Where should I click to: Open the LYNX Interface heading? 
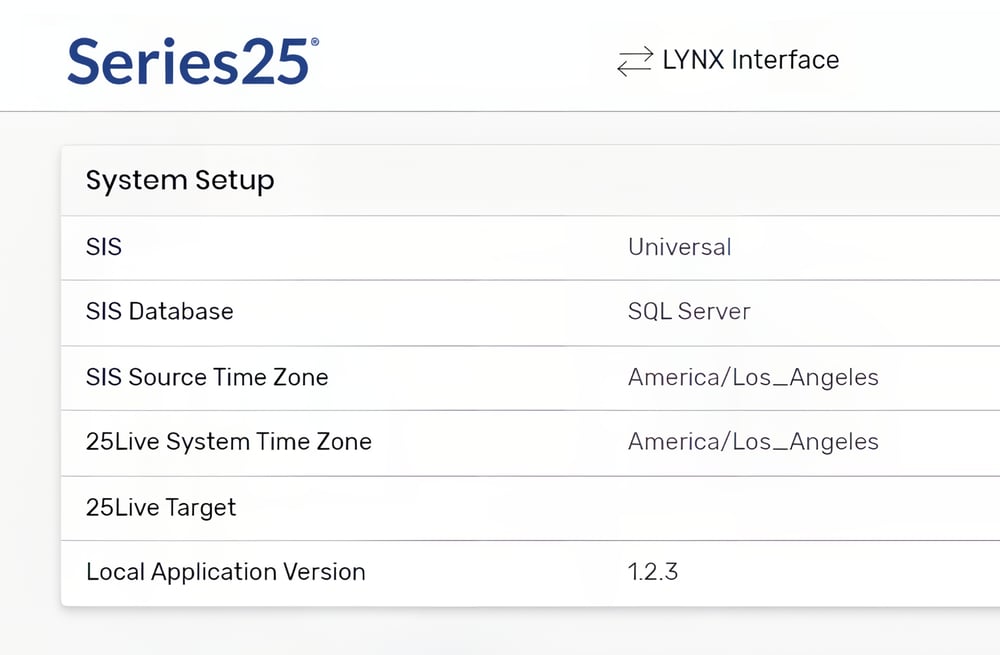tap(751, 60)
